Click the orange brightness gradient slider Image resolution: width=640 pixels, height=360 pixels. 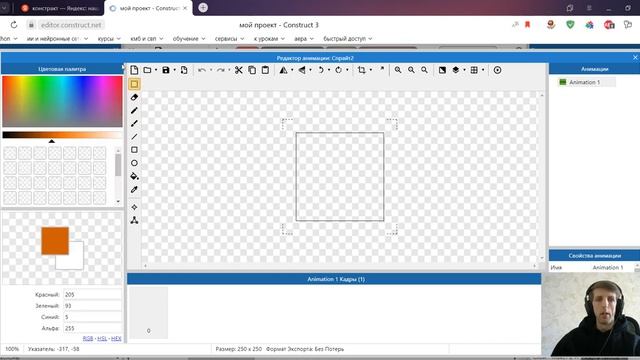point(62,135)
